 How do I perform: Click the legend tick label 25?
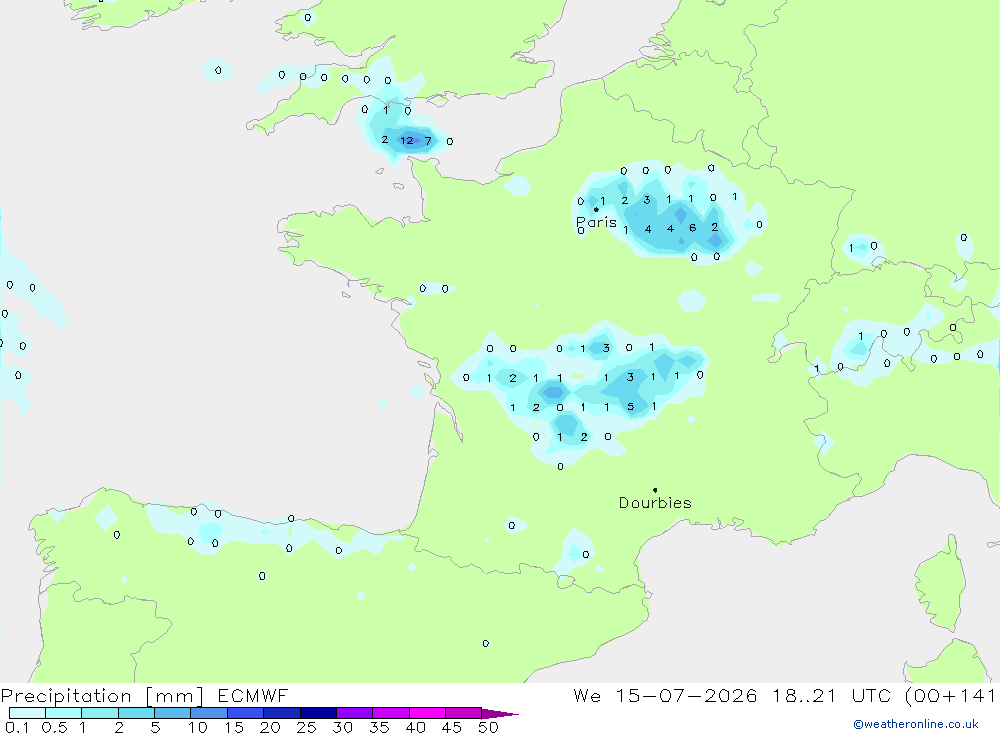(306, 727)
